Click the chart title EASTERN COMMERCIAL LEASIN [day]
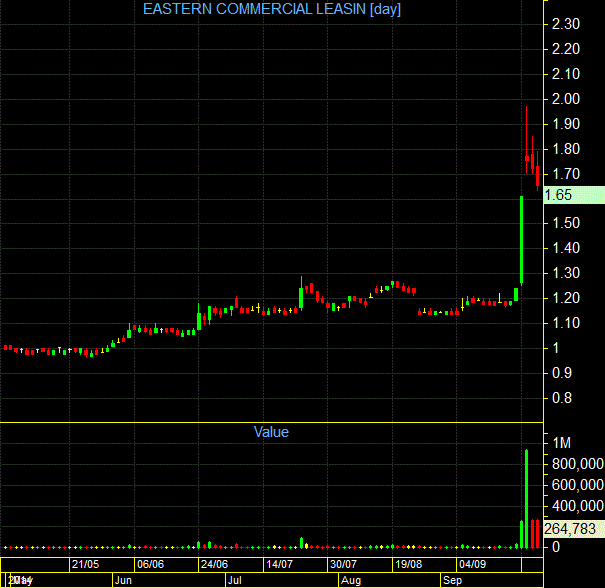This screenshot has width=605, height=588. (x=272, y=9)
